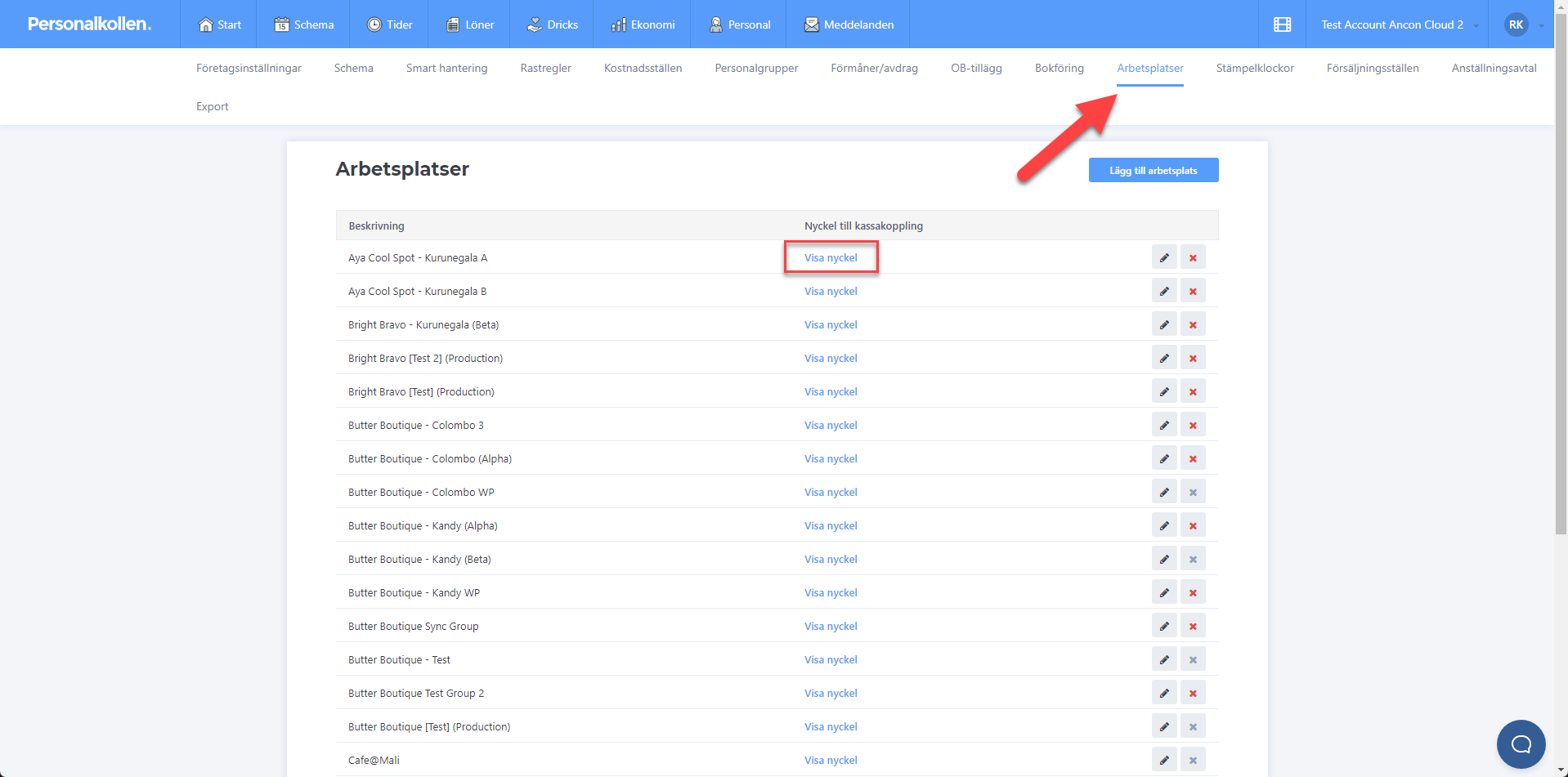Viewport: 1568px width, 777px height.
Task: Open RK user avatar menu
Action: click(x=1516, y=25)
